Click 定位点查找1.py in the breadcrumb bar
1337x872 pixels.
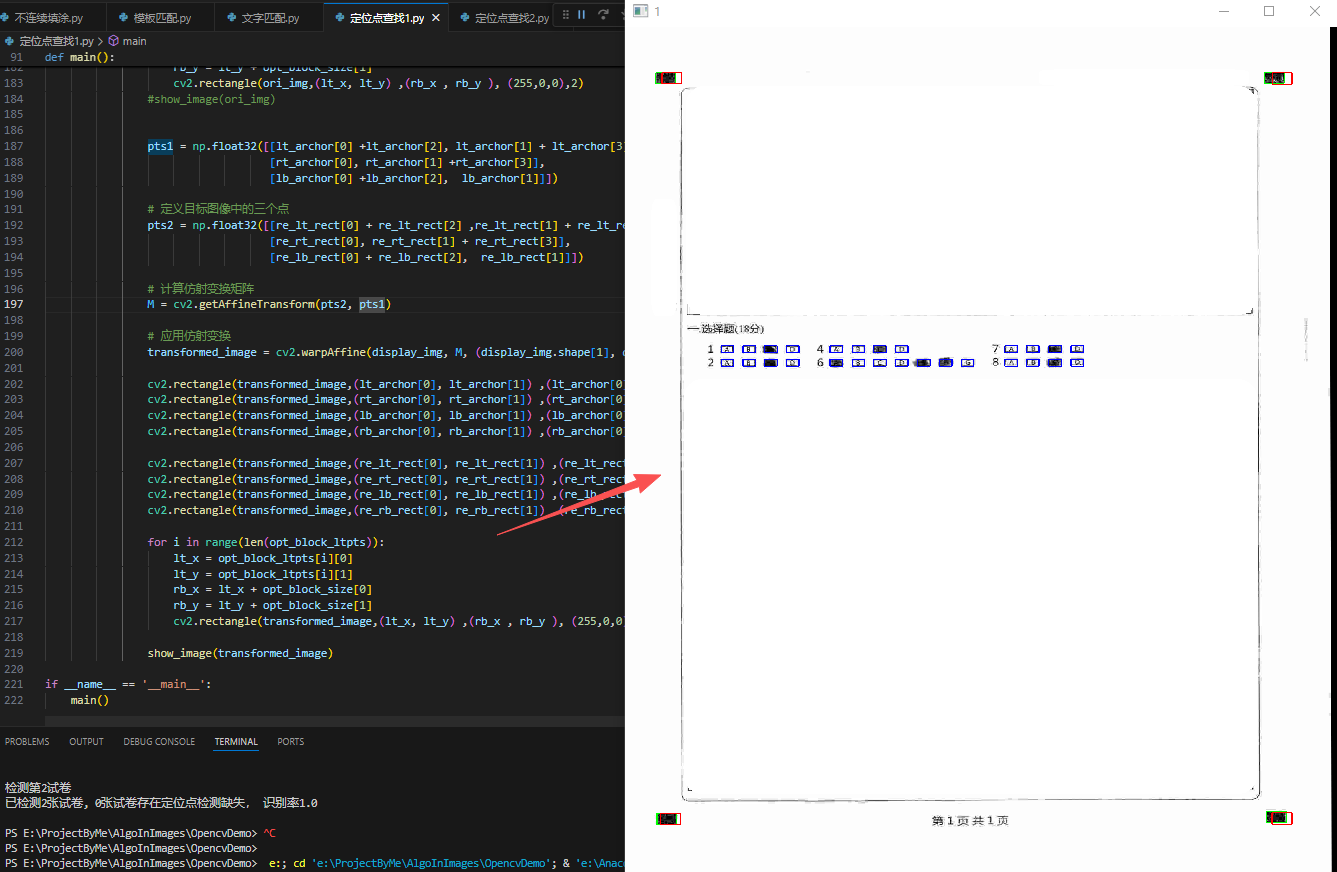(56, 41)
